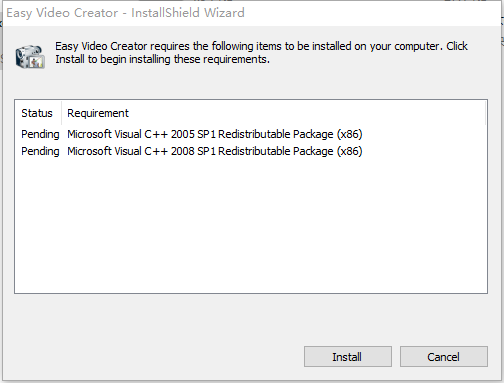Start installation with the Install button
504x383 pixels.
point(348,357)
